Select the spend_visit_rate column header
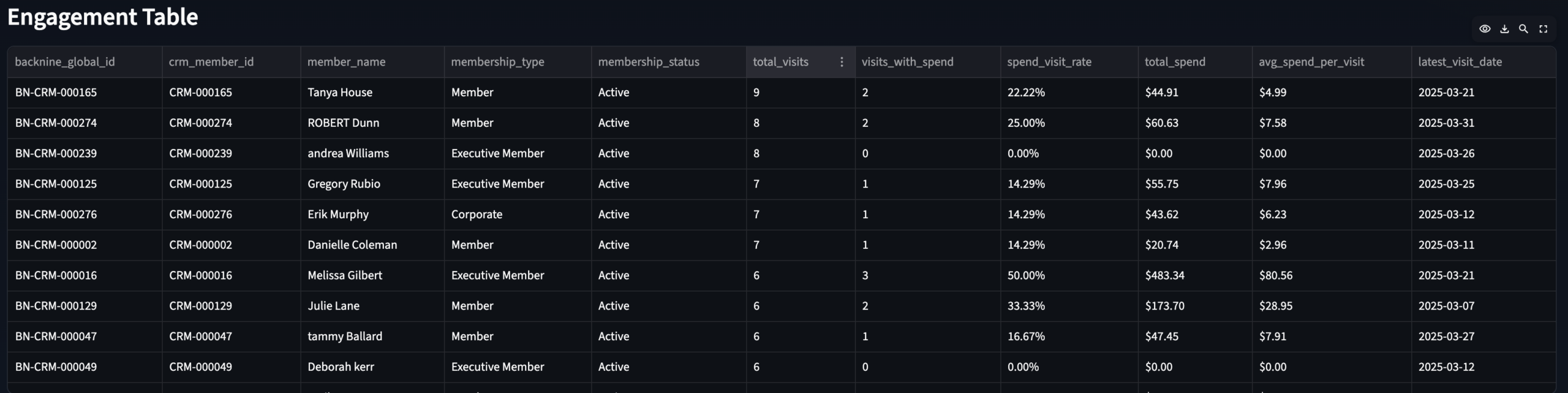Image resolution: width=1568 pixels, height=393 pixels. [1049, 62]
